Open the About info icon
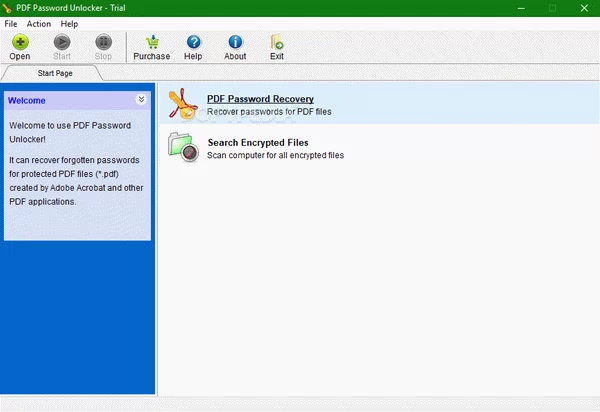600x412 pixels. click(x=235, y=42)
